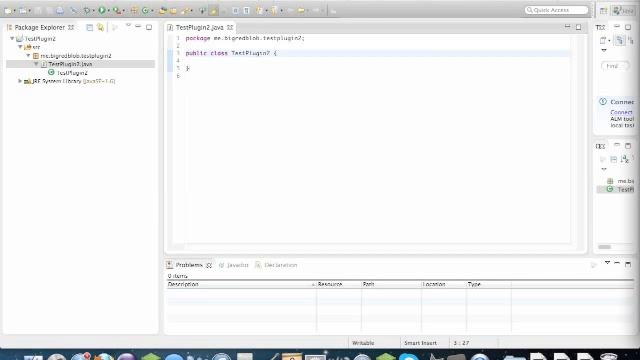The width and height of the screenshot is (640, 360).
Task: Click the Open Perspective icon
Action: [603, 11]
